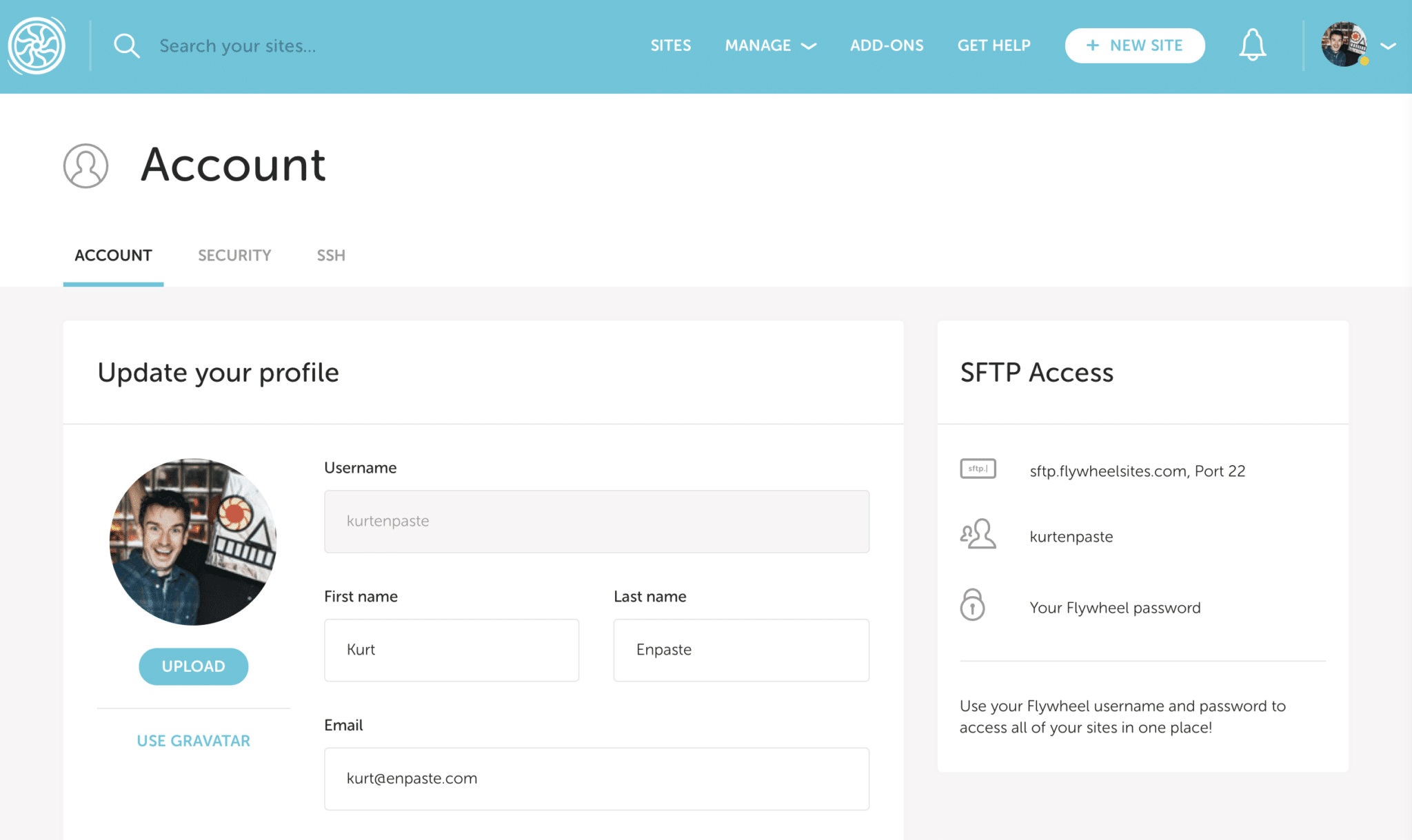Image resolution: width=1412 pixels, height=840 pixels.
Task: Click the profile avatar in the top bar
Action: [x=1342, y=46]
